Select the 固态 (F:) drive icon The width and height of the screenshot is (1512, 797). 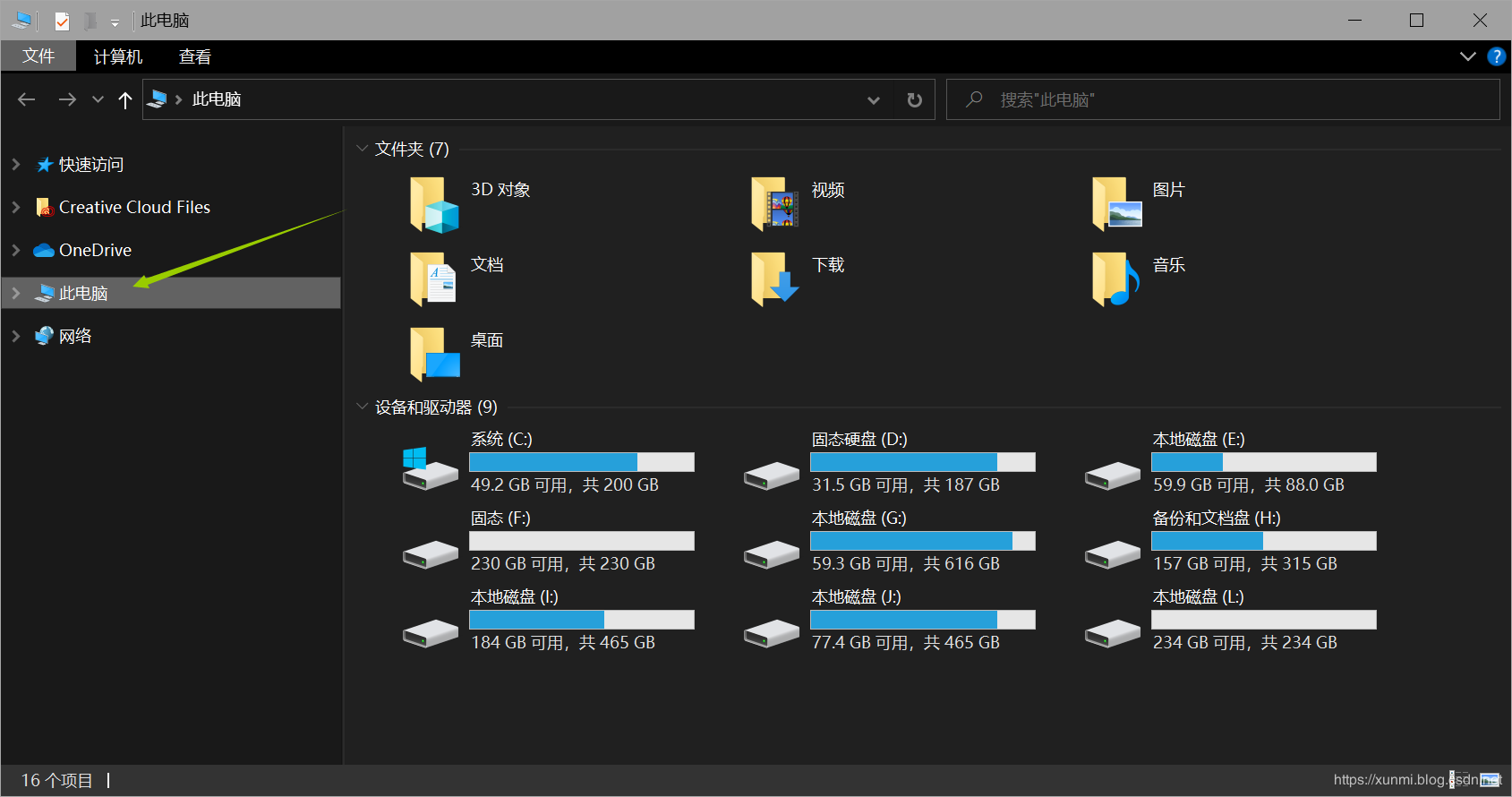(x=431, y=554)
